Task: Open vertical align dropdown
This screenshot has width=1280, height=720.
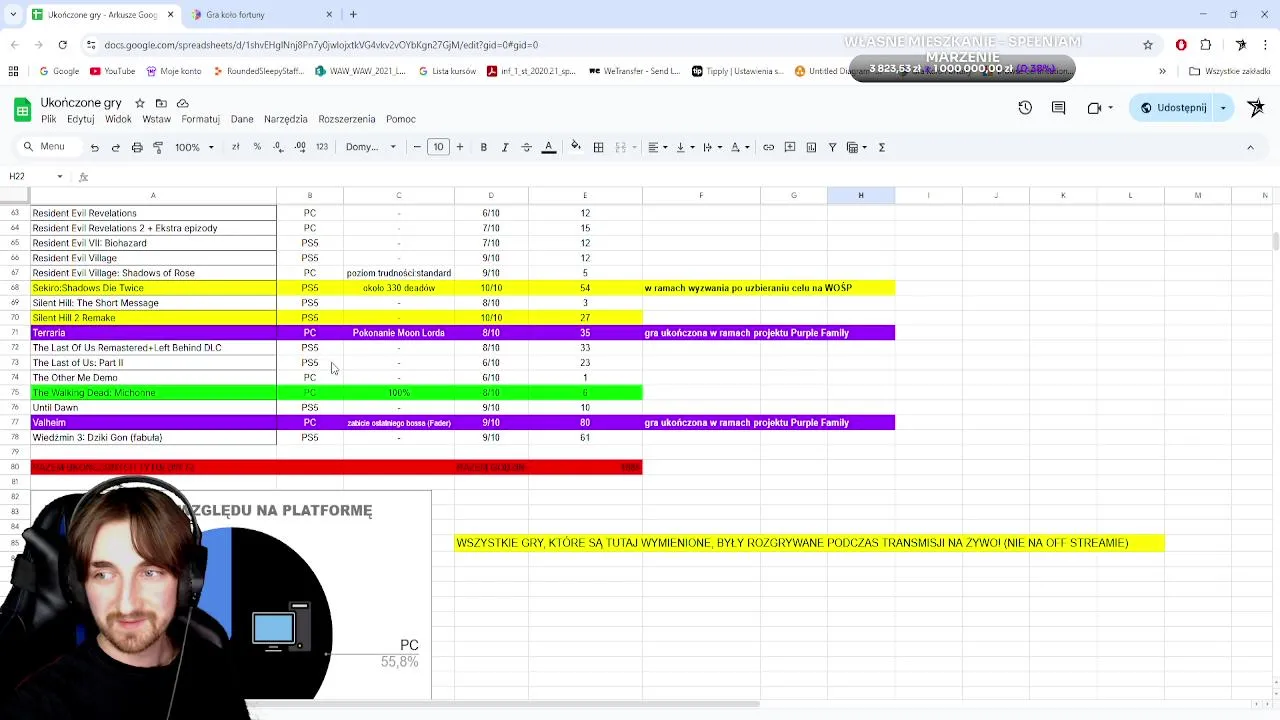Action: point(685,147)
